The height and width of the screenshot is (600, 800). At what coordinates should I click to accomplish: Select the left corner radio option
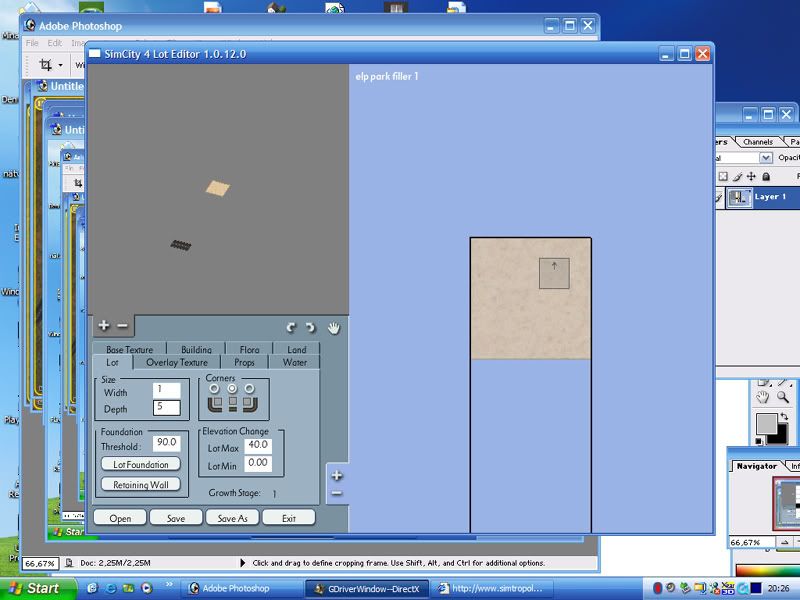214,389
